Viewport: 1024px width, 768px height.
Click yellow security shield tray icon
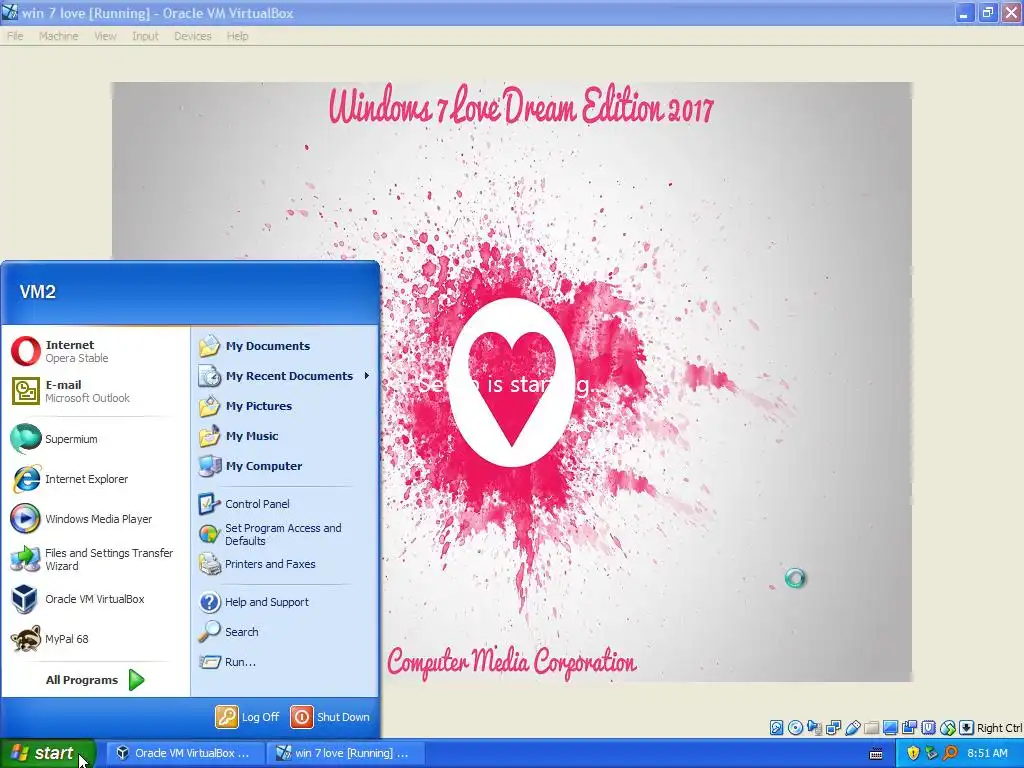(913, 753)
